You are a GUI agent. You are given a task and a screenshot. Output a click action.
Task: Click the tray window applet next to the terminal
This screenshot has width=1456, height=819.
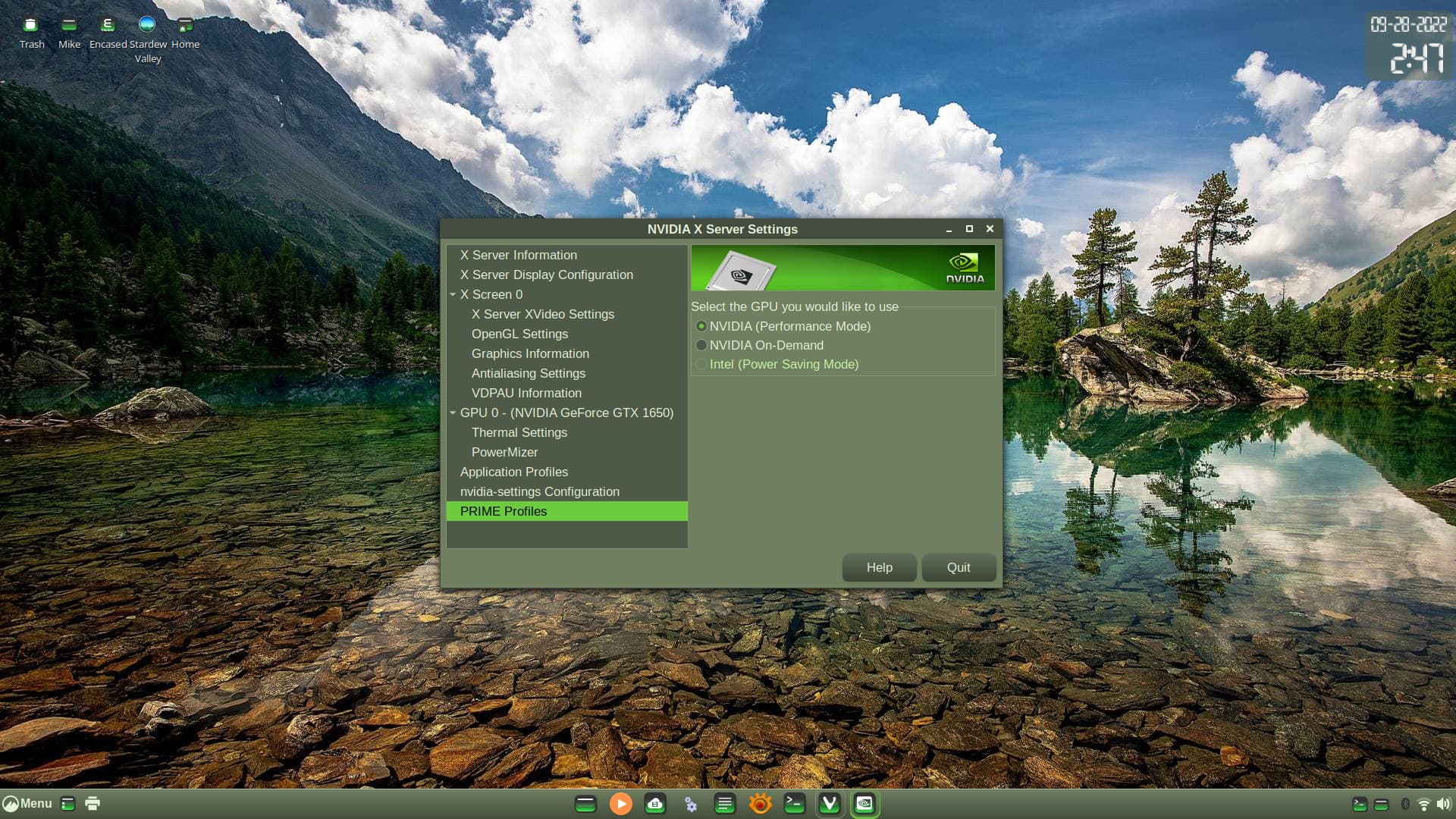pos(1381,805)
